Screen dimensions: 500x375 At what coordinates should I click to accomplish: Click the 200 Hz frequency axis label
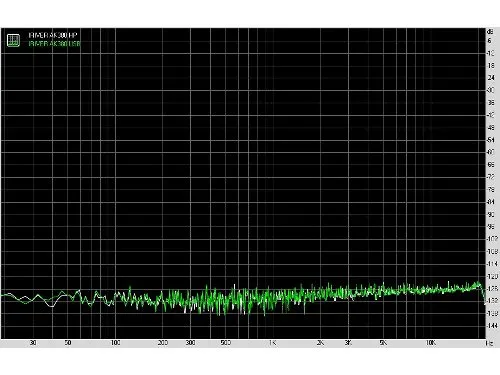(163, 343)
